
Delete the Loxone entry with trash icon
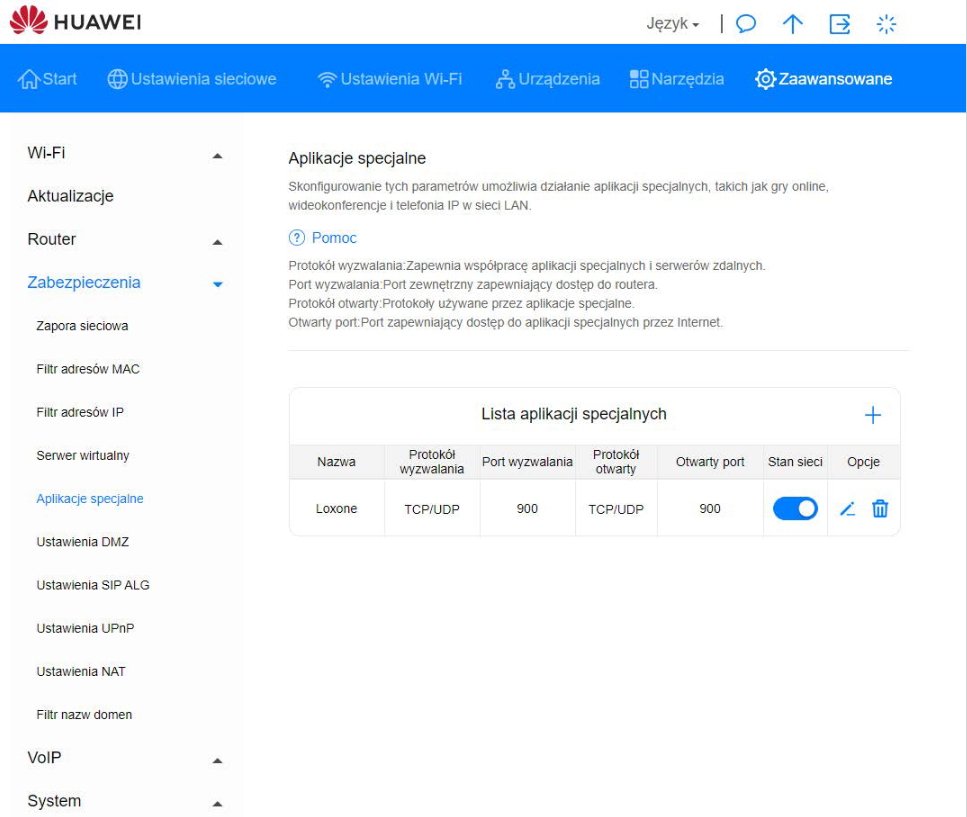pos(880,509)
